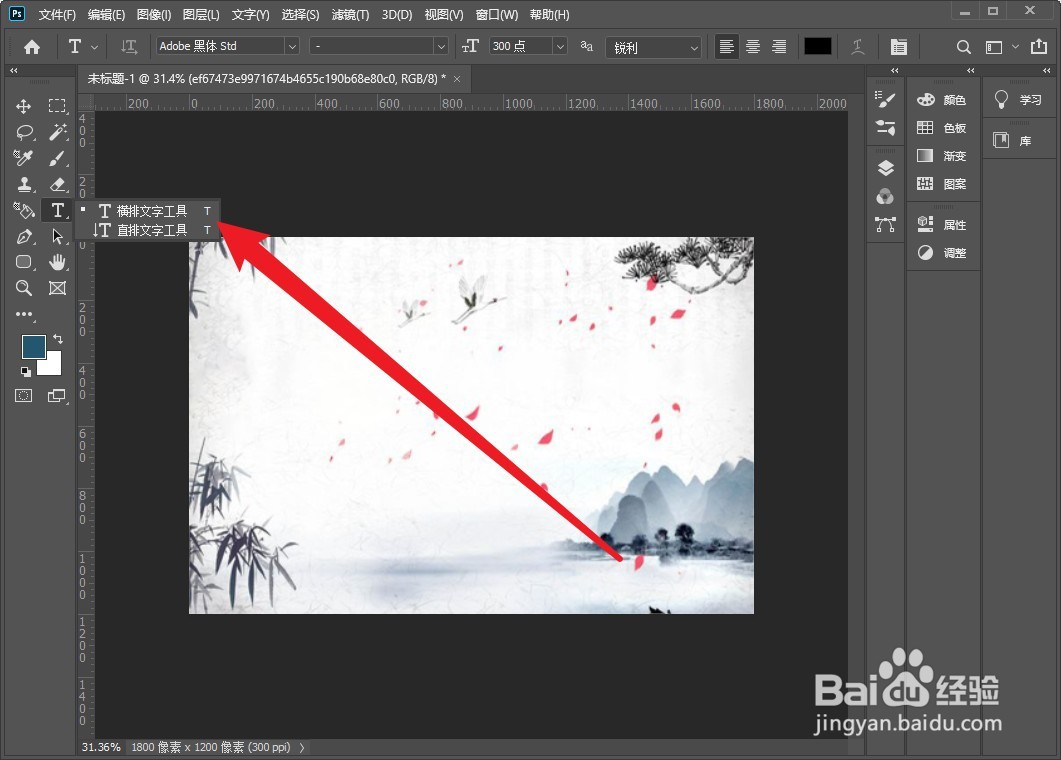The width and height of the screenshot is (1061, 760).
Task: Select the Brush tool
Action: (58, 158)
